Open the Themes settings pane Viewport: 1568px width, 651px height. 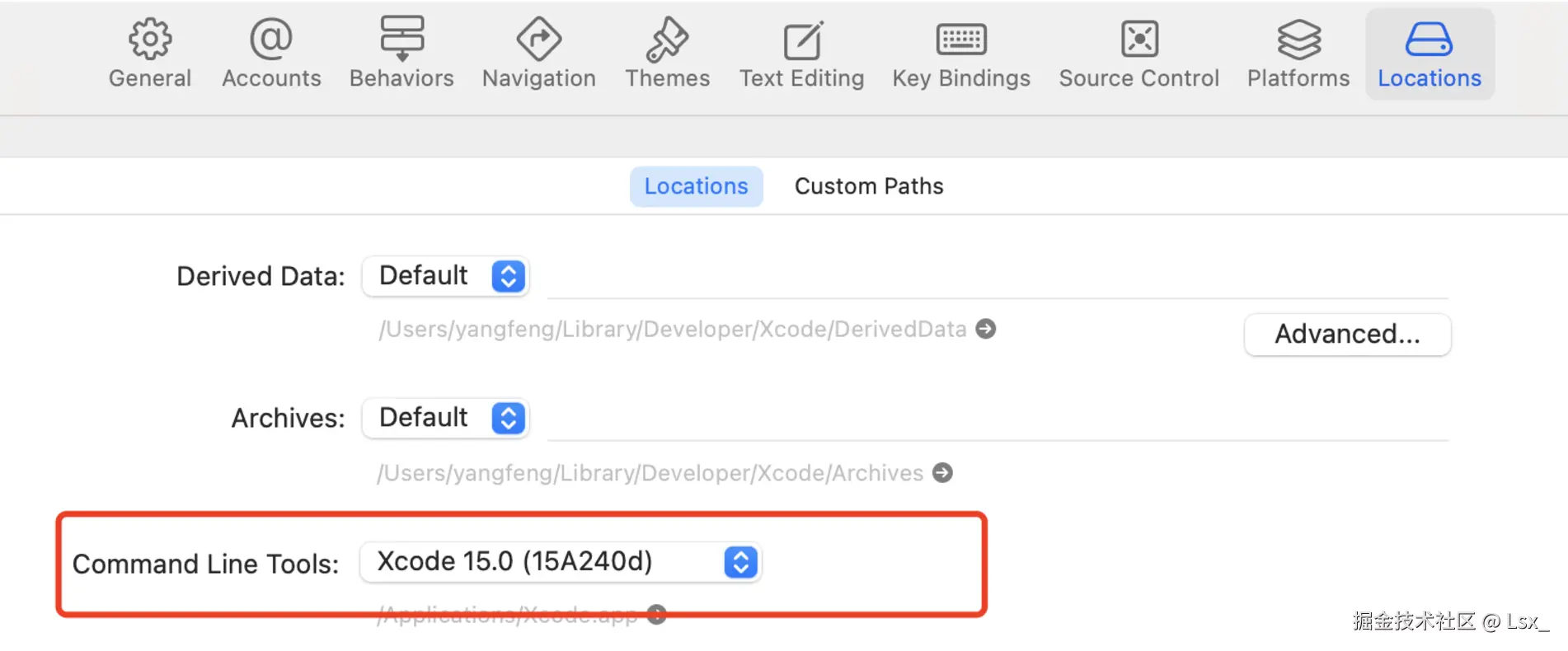pos(667,54)
